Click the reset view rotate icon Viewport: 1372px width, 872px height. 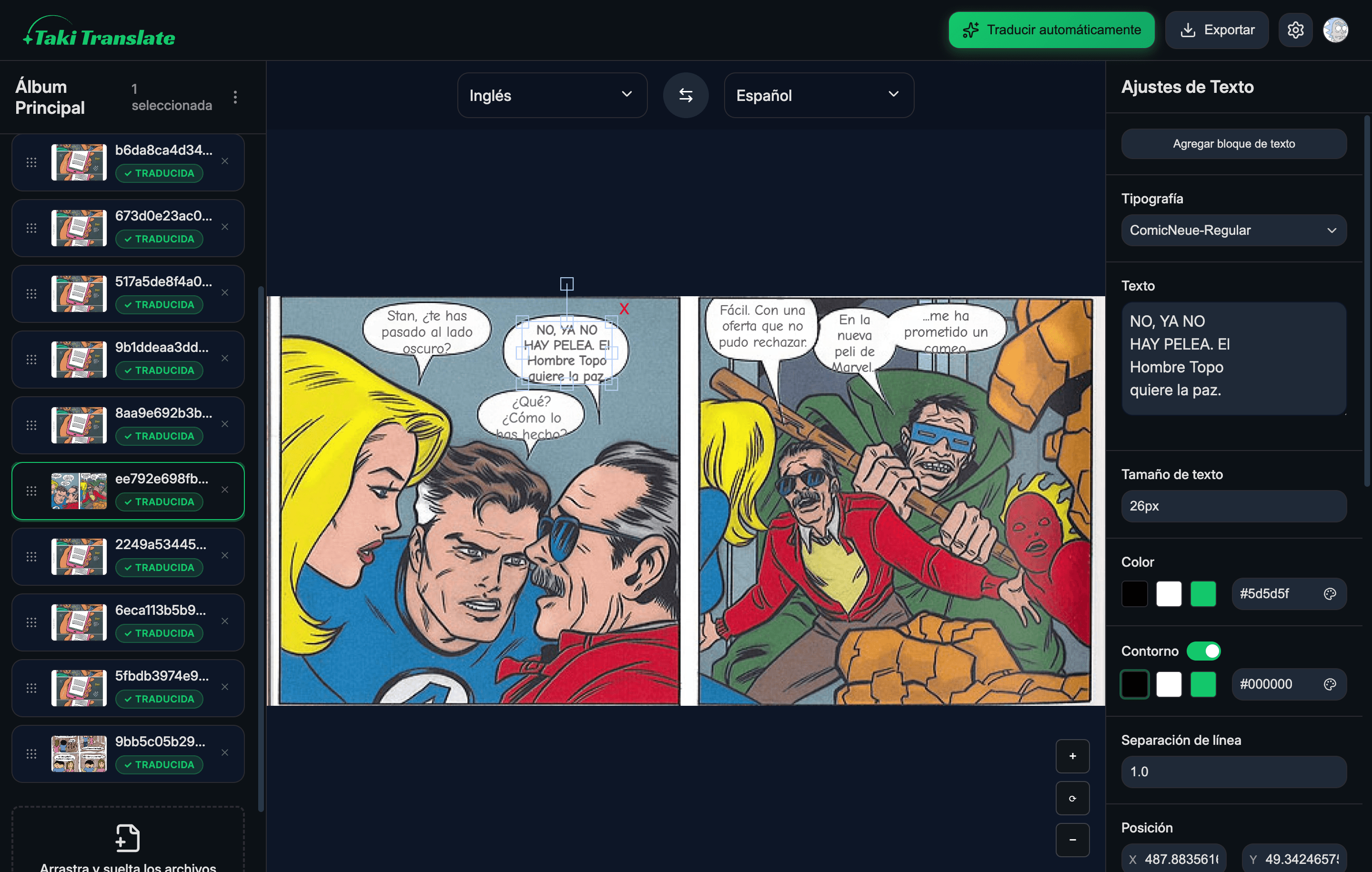click(1072, 798)
